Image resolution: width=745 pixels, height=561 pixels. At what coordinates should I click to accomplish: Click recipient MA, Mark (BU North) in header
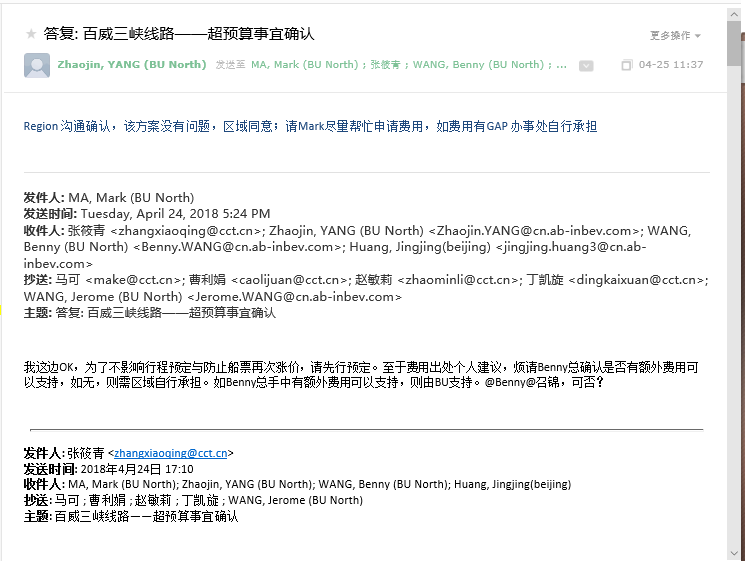(304, 65)
